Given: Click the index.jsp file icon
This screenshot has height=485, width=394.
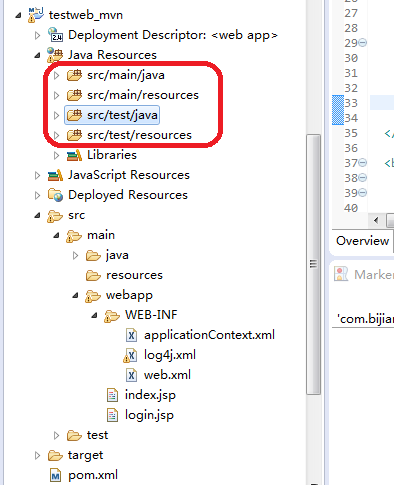Looking at the screenshot, I should 112,395.
